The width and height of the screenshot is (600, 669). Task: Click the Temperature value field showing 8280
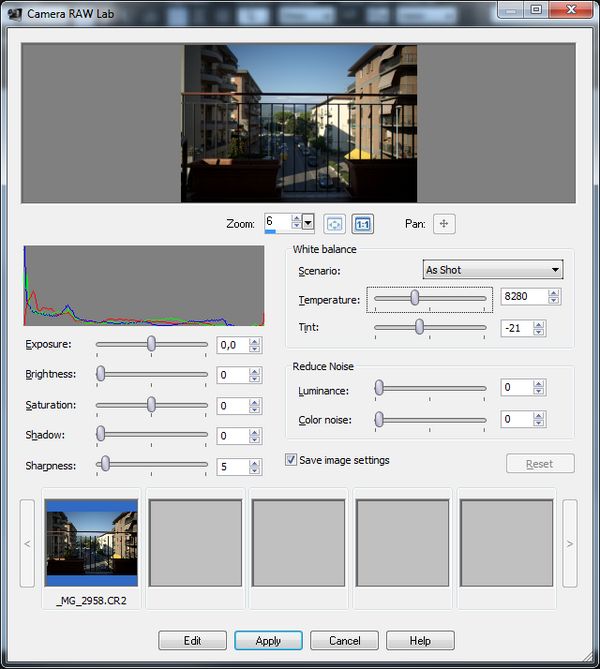tap(522, 297)
